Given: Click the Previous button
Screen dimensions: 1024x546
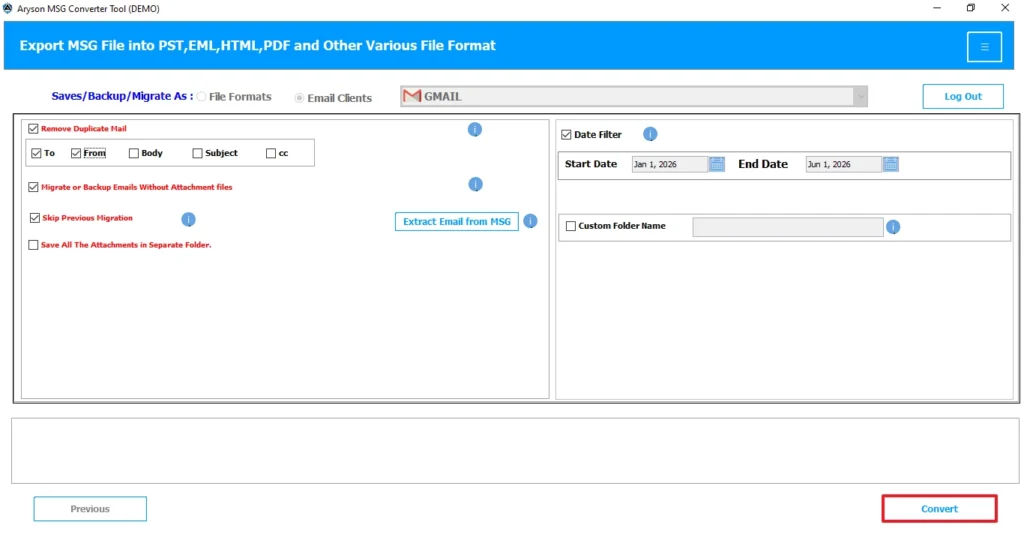Looking at the screenshot, I should [x=90, y=509].
